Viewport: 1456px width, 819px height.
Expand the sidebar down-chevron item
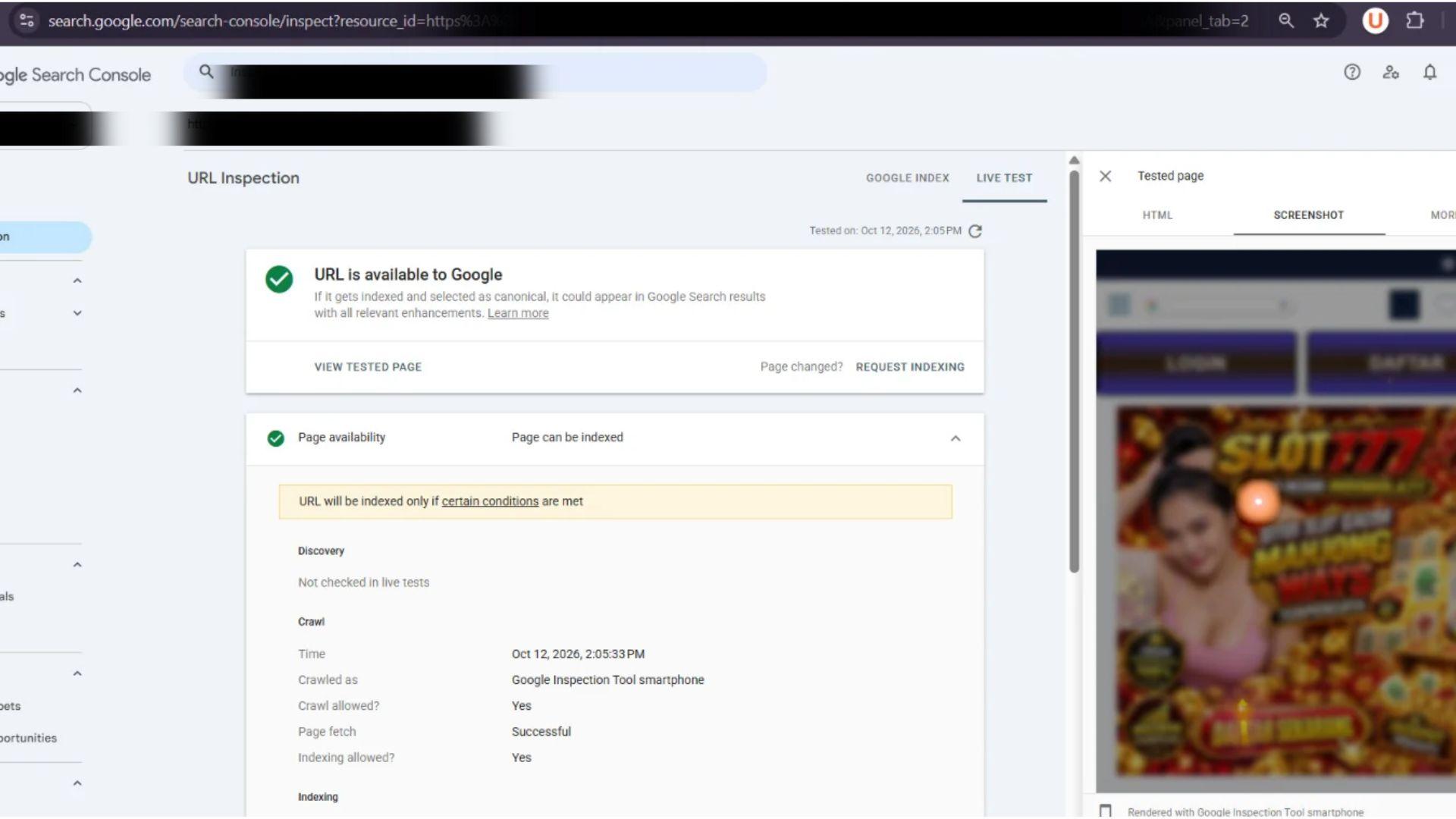point(77,313)
